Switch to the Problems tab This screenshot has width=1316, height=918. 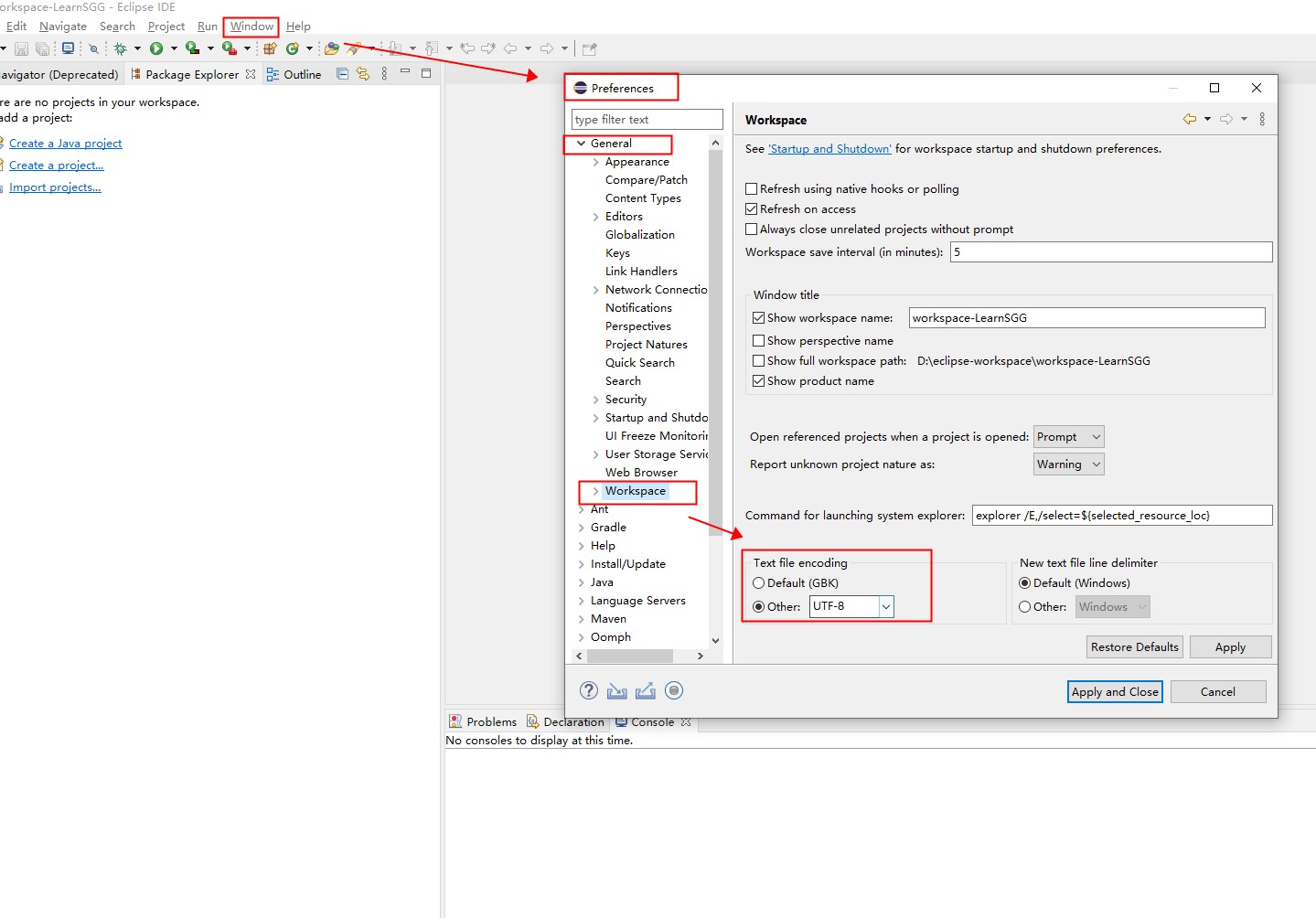tap(483, 721)
